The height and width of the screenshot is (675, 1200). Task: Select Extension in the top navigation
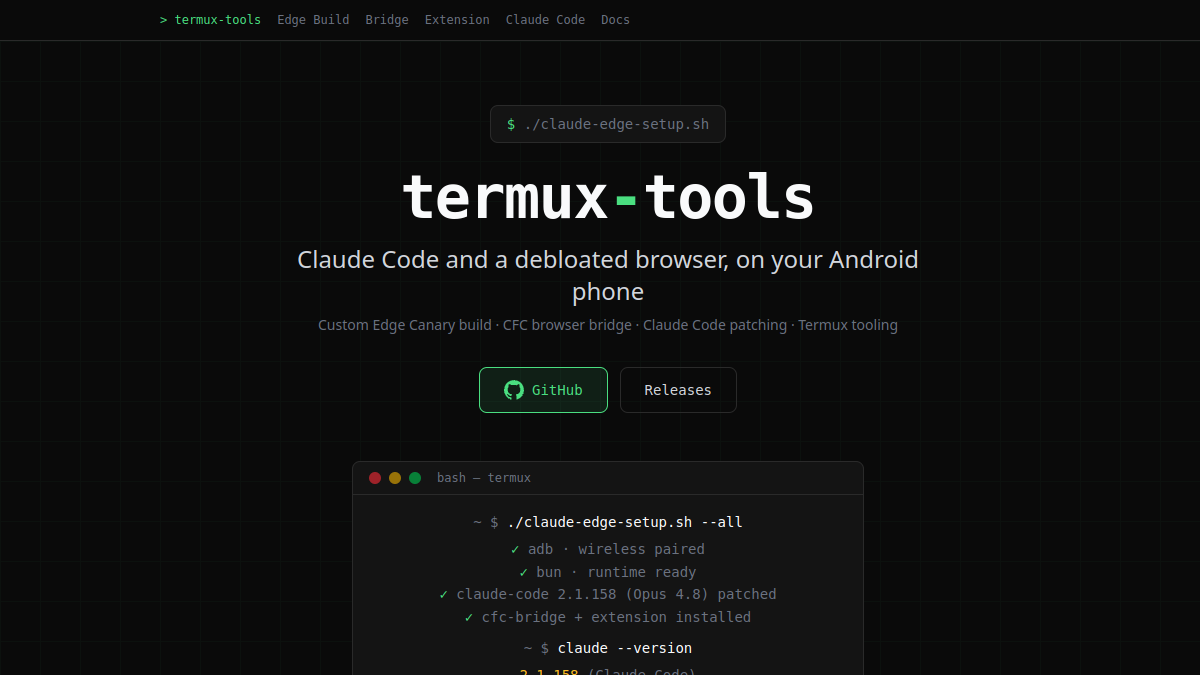[457, 20]
